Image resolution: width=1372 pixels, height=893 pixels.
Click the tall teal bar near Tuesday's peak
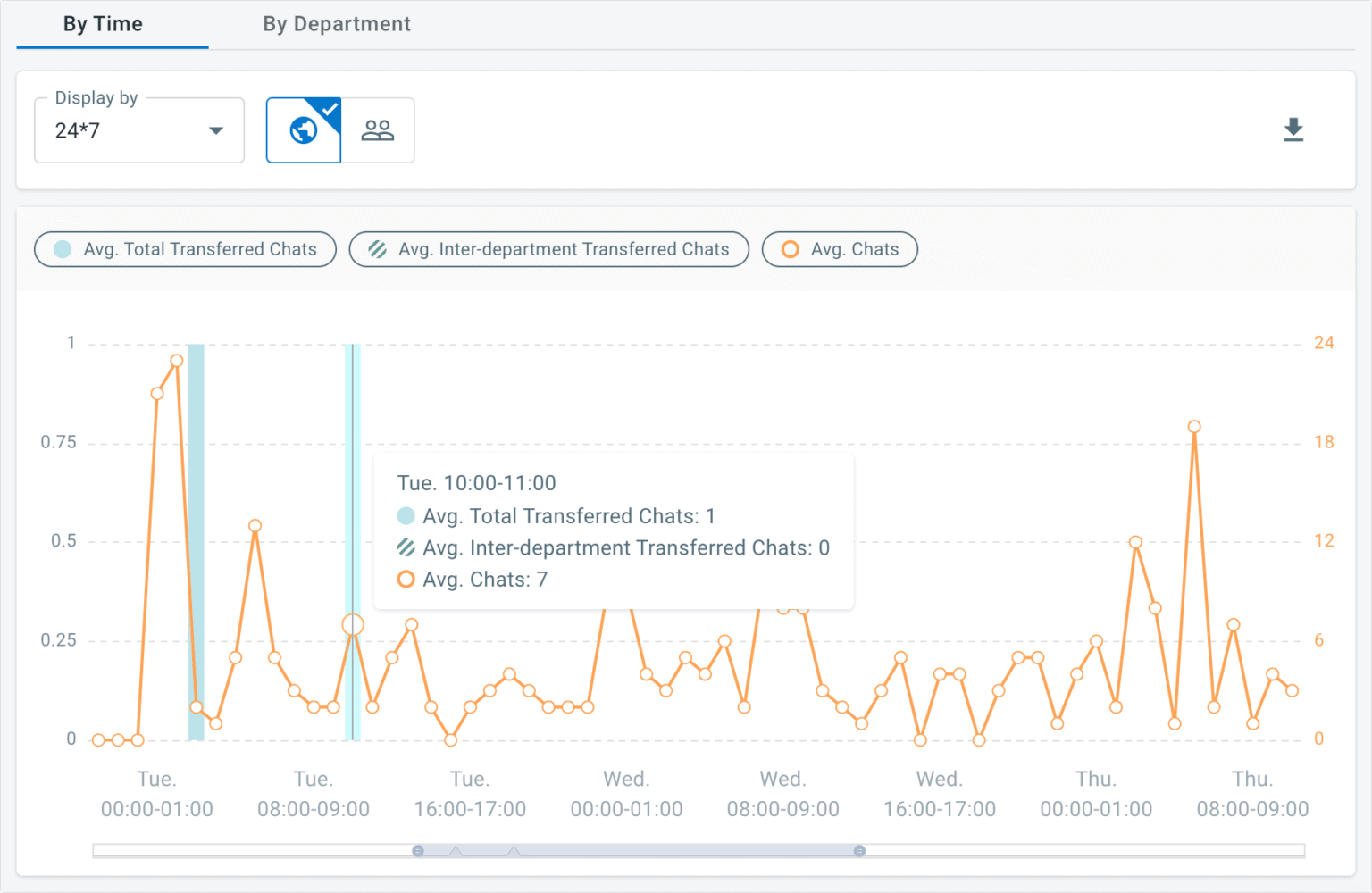(x=196, y=536)
